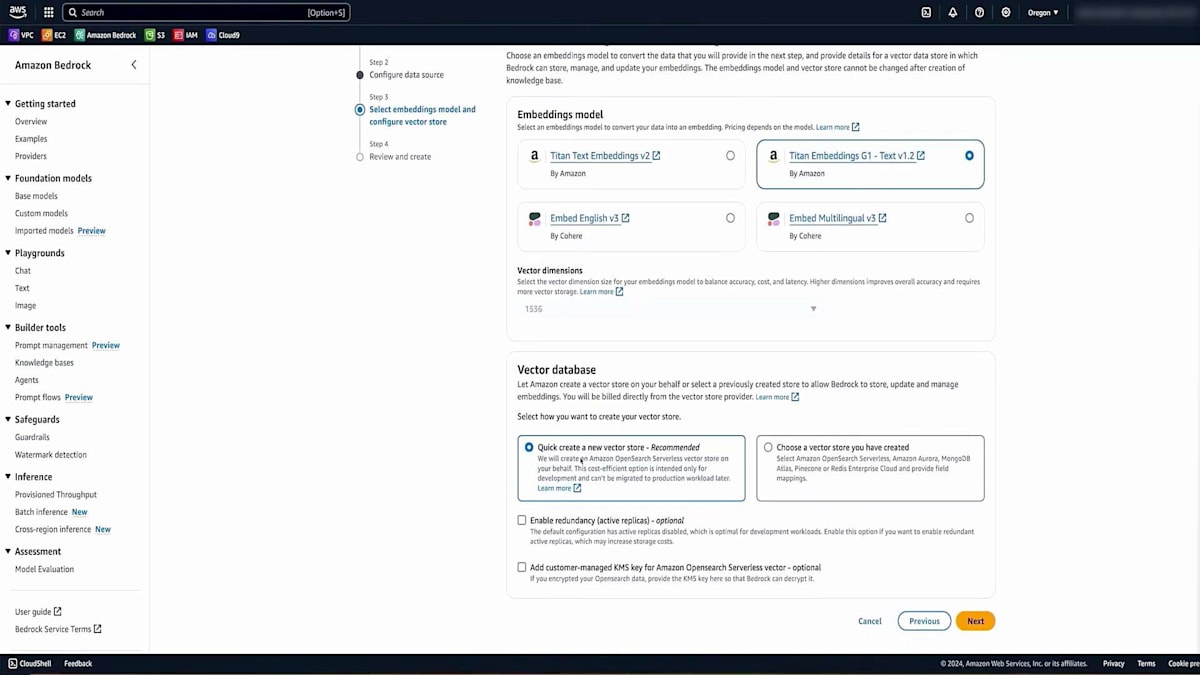Image resolution: width=1200 pixels, height=675 pixels.
Task: Collapse the Amazon Bedrock sidebar with the arrow icon
Action: tap(134, 65)
